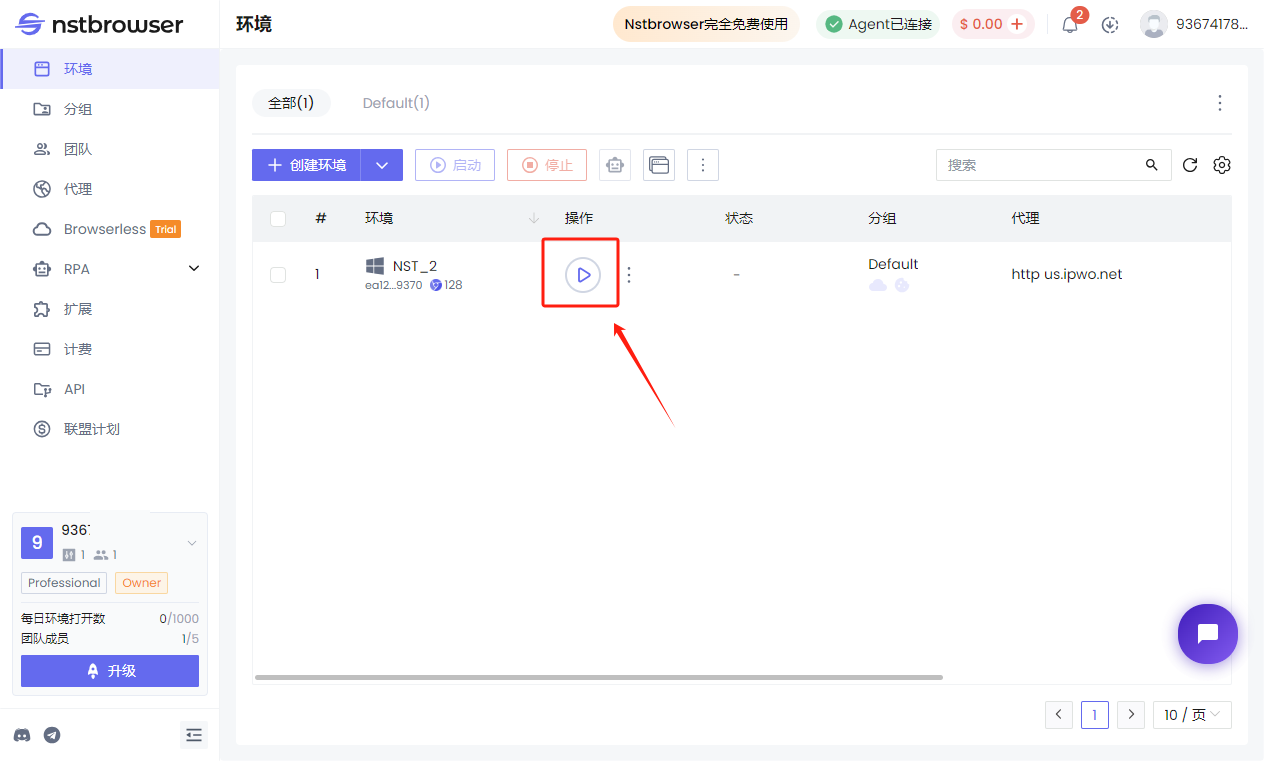1264x761 pixels.
Task: Launch the NST_2 profile with play button
Action: coord(583,274)
